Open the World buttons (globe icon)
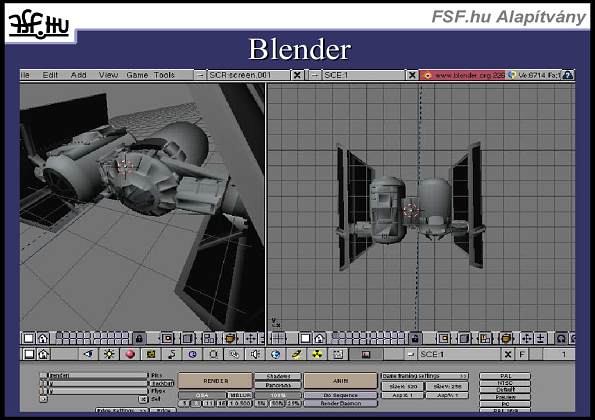The image size is (595, 420). coord(276,354)
